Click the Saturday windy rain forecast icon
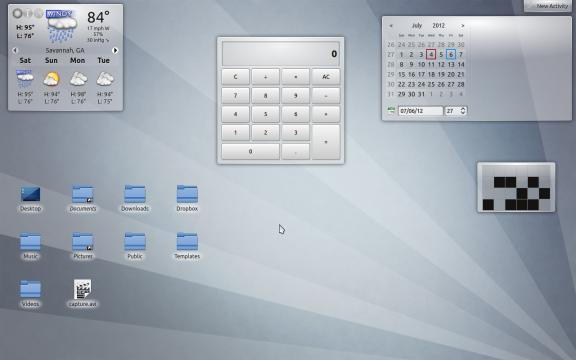This screenshot has width=576, height=360. [x=25, y=79]
